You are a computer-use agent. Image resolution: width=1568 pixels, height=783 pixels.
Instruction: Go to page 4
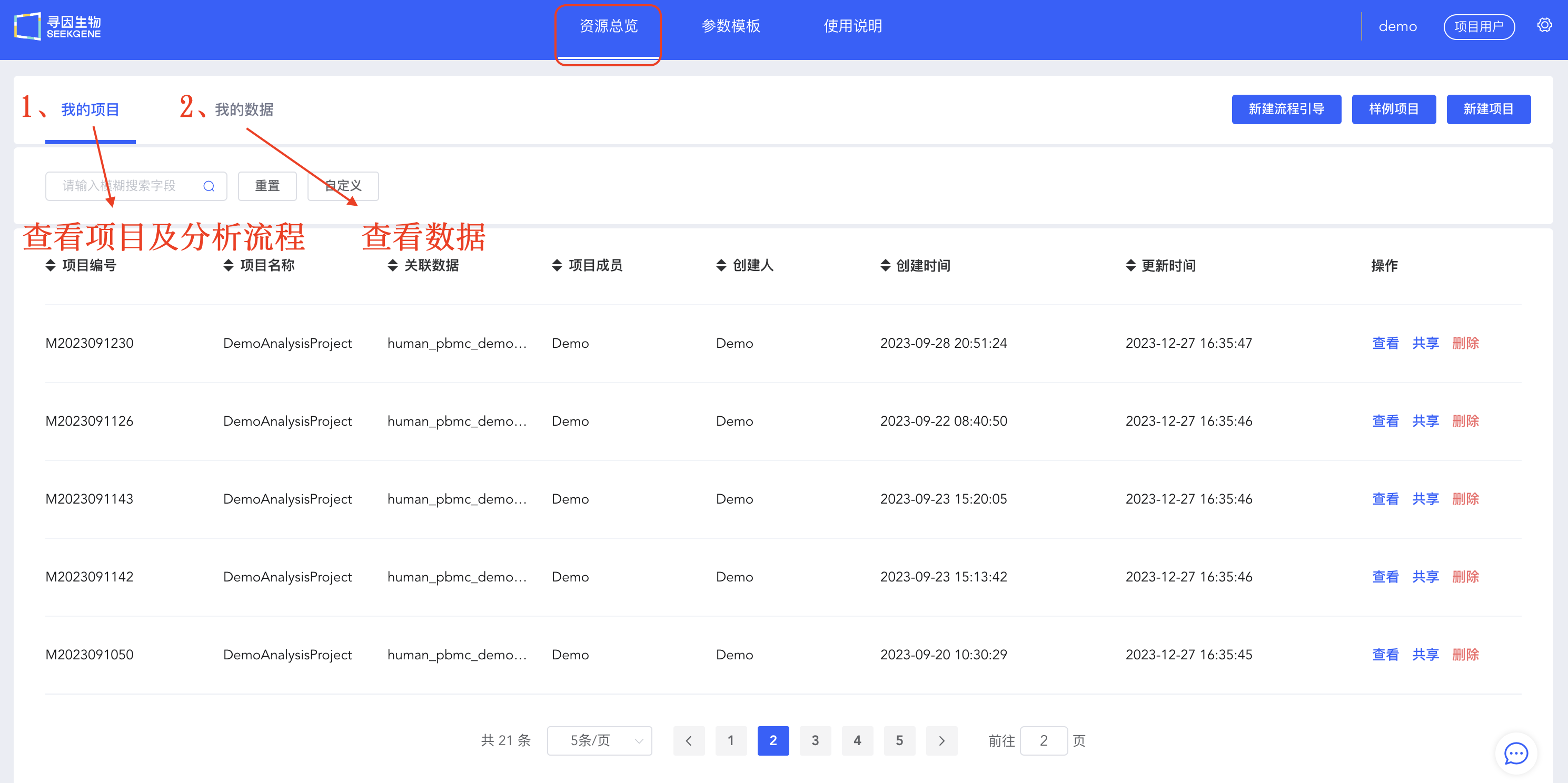click(x=858, y=740)
